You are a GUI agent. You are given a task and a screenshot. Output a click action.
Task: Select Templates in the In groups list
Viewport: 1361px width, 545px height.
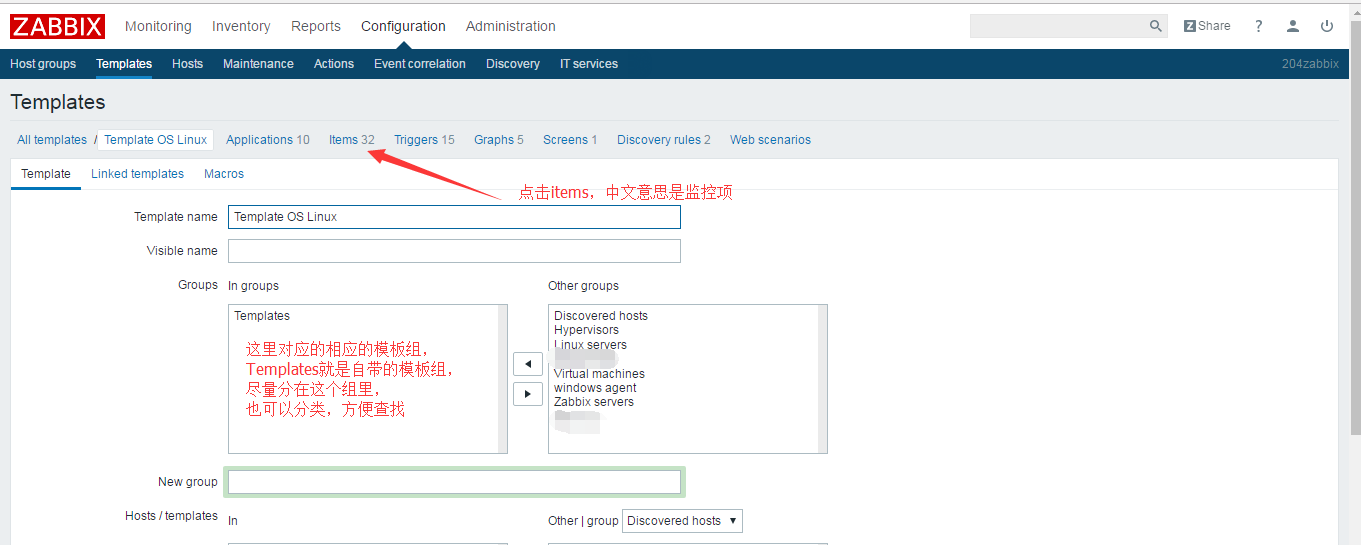262,316
